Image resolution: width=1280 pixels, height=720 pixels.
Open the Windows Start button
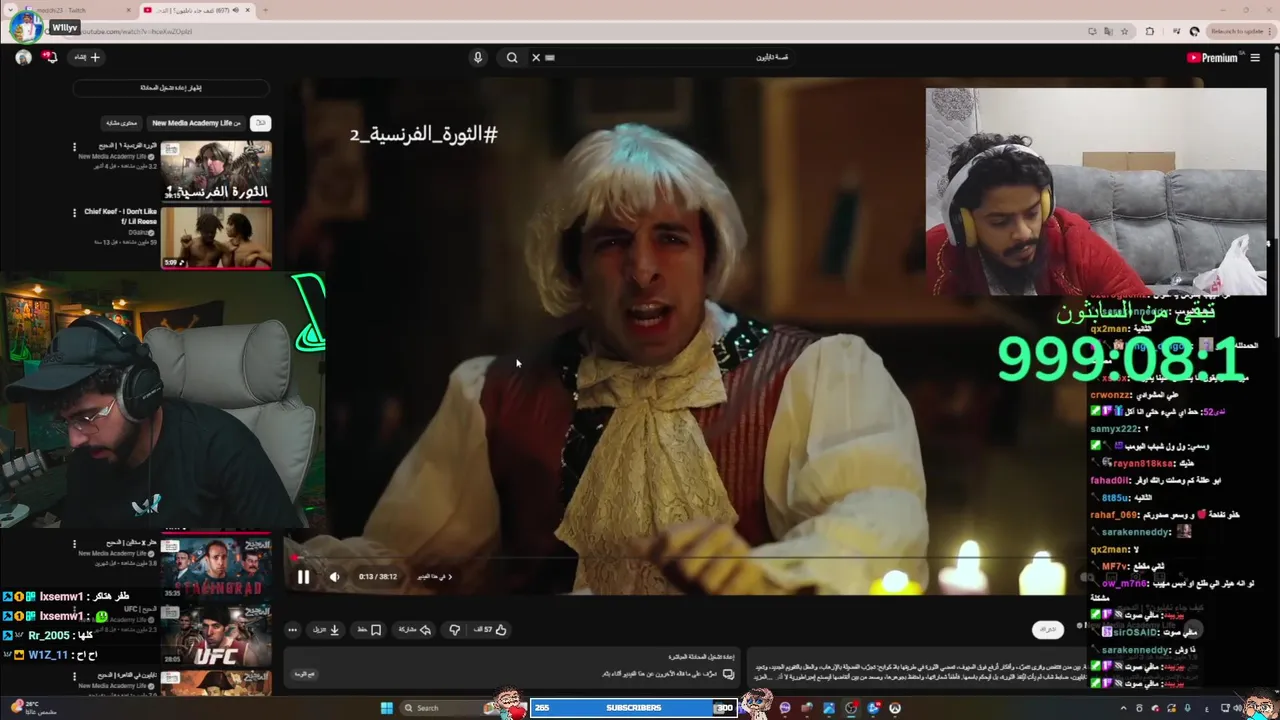coord(387,708)
